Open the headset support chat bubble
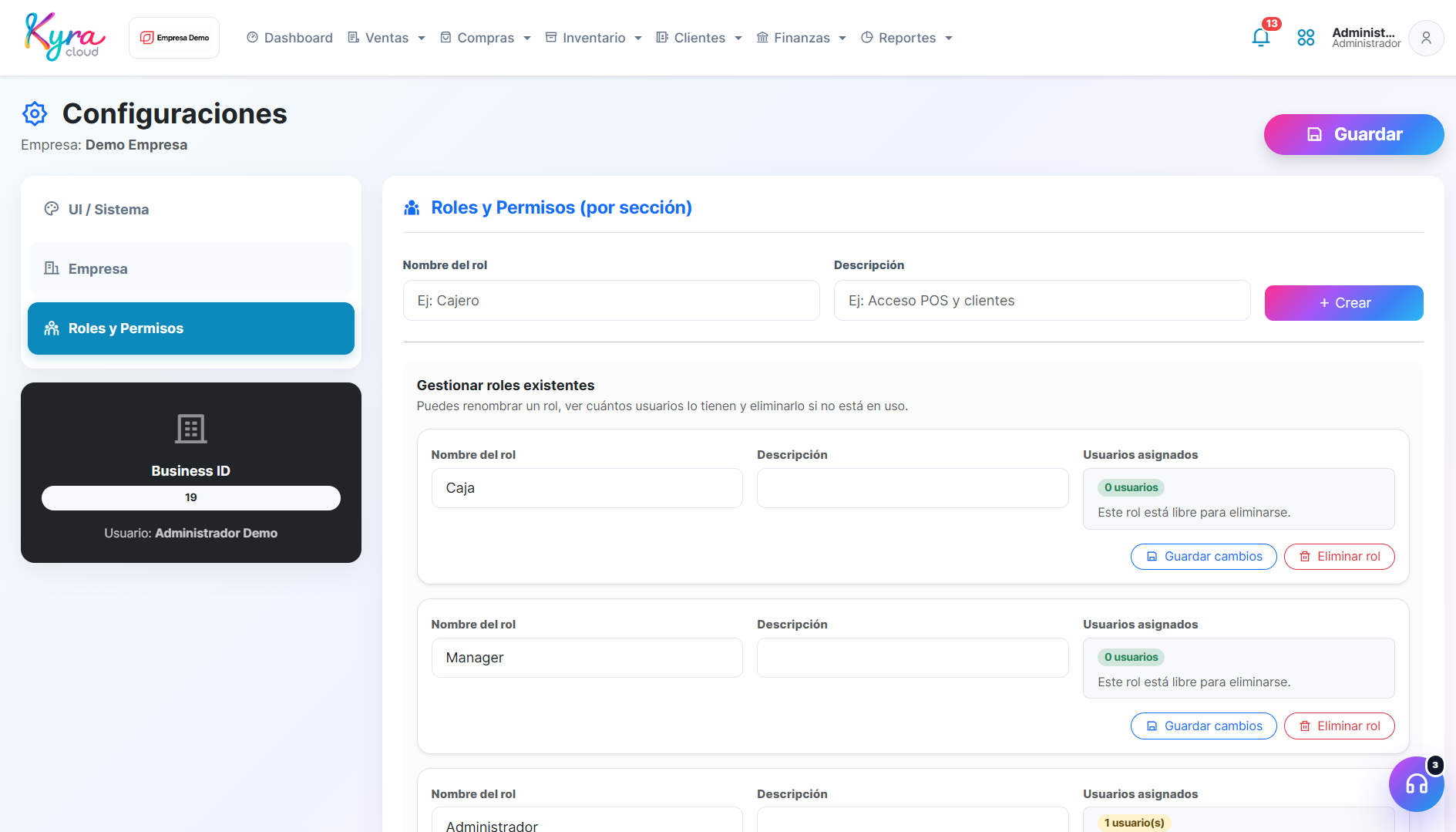The height and width of the screenshot is (832, 1456). [1416, 784]
